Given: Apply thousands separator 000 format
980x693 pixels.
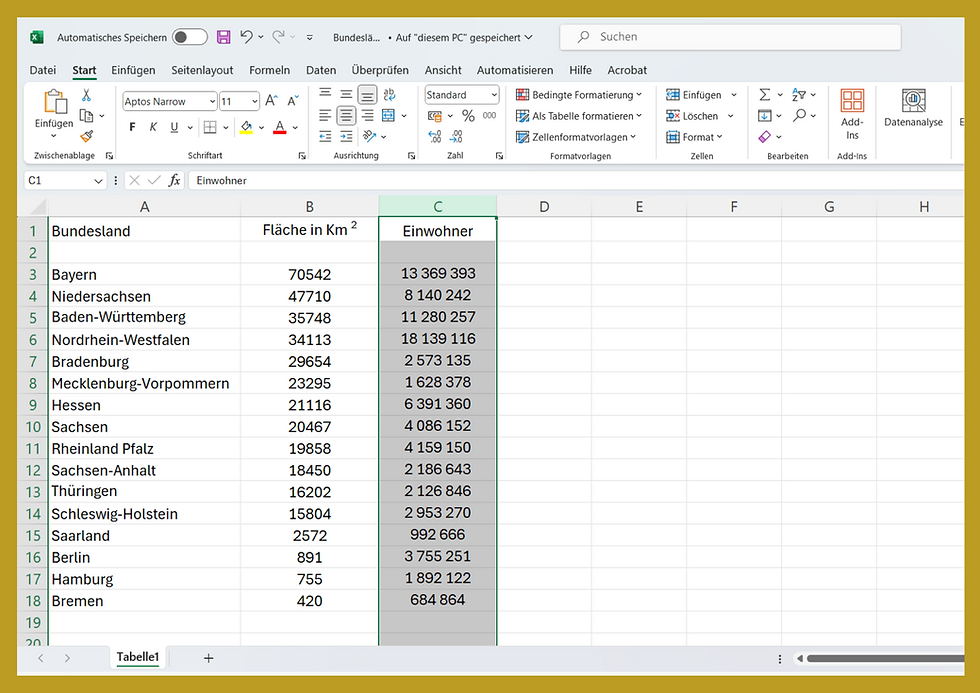Looking at the screenshot, I should (489, 116).
